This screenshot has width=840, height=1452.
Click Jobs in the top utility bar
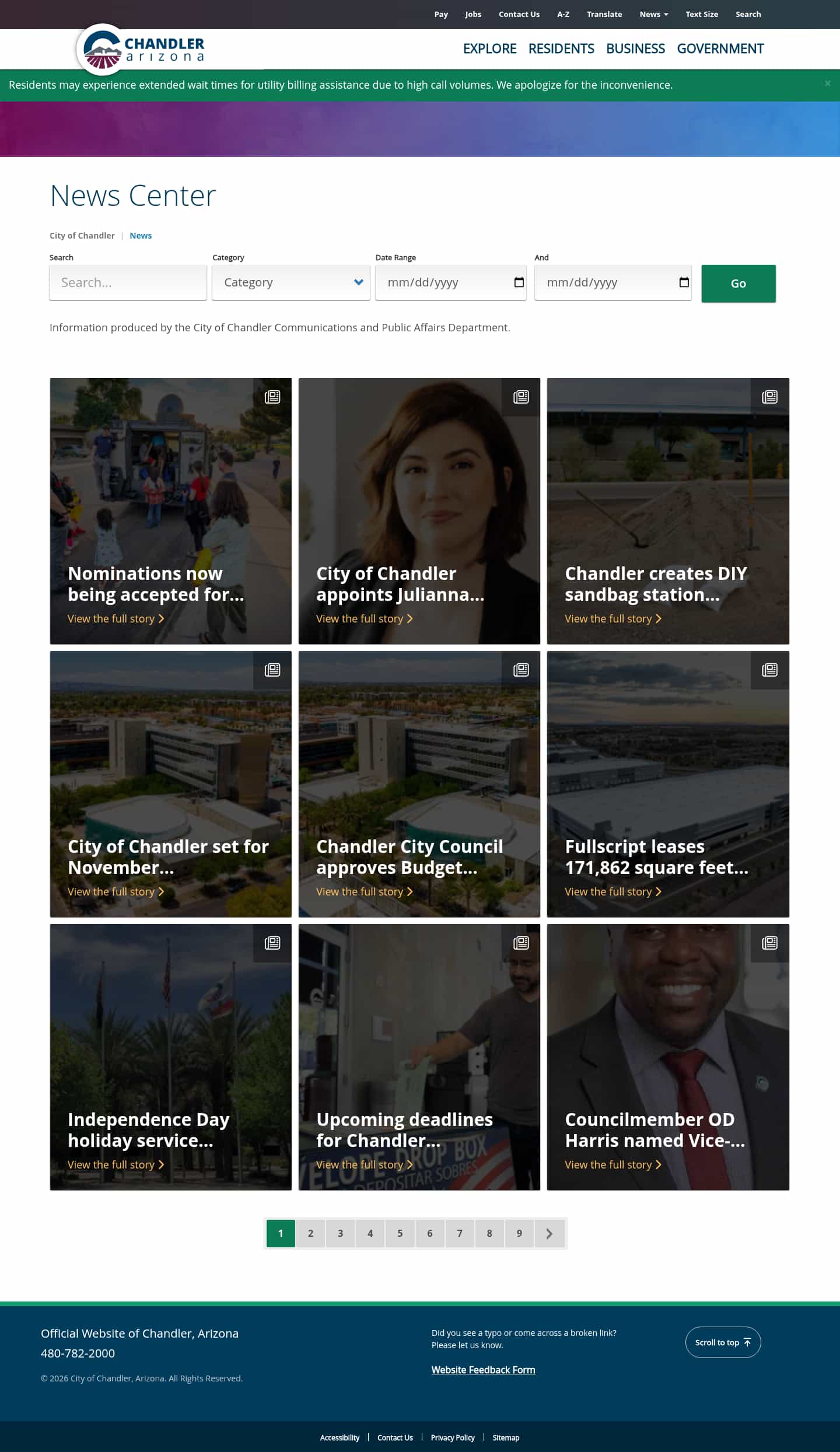473,14
